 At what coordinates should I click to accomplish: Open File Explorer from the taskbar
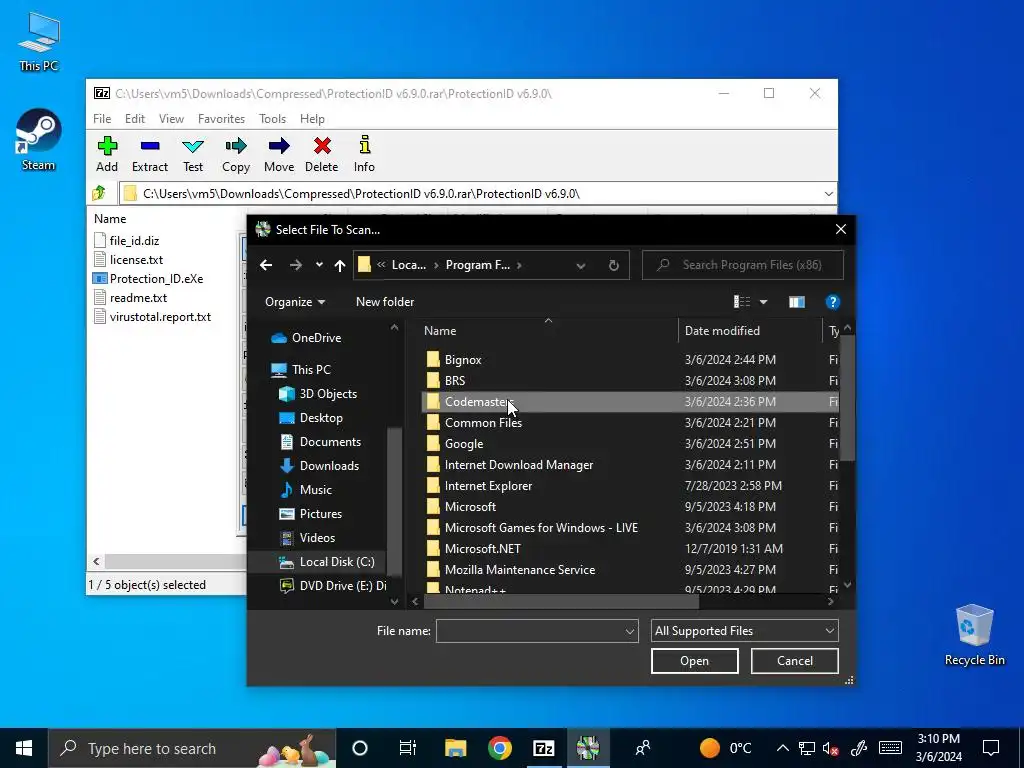pyautogui.click(x=455, y=748)
